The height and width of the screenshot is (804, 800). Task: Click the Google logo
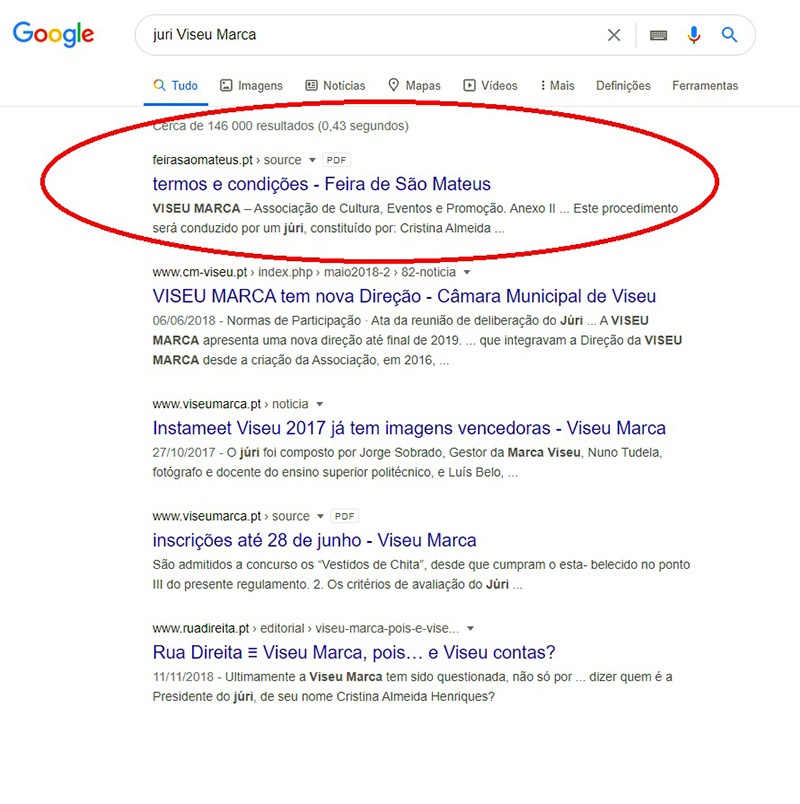pyautogui.click(x=53, y=34)
